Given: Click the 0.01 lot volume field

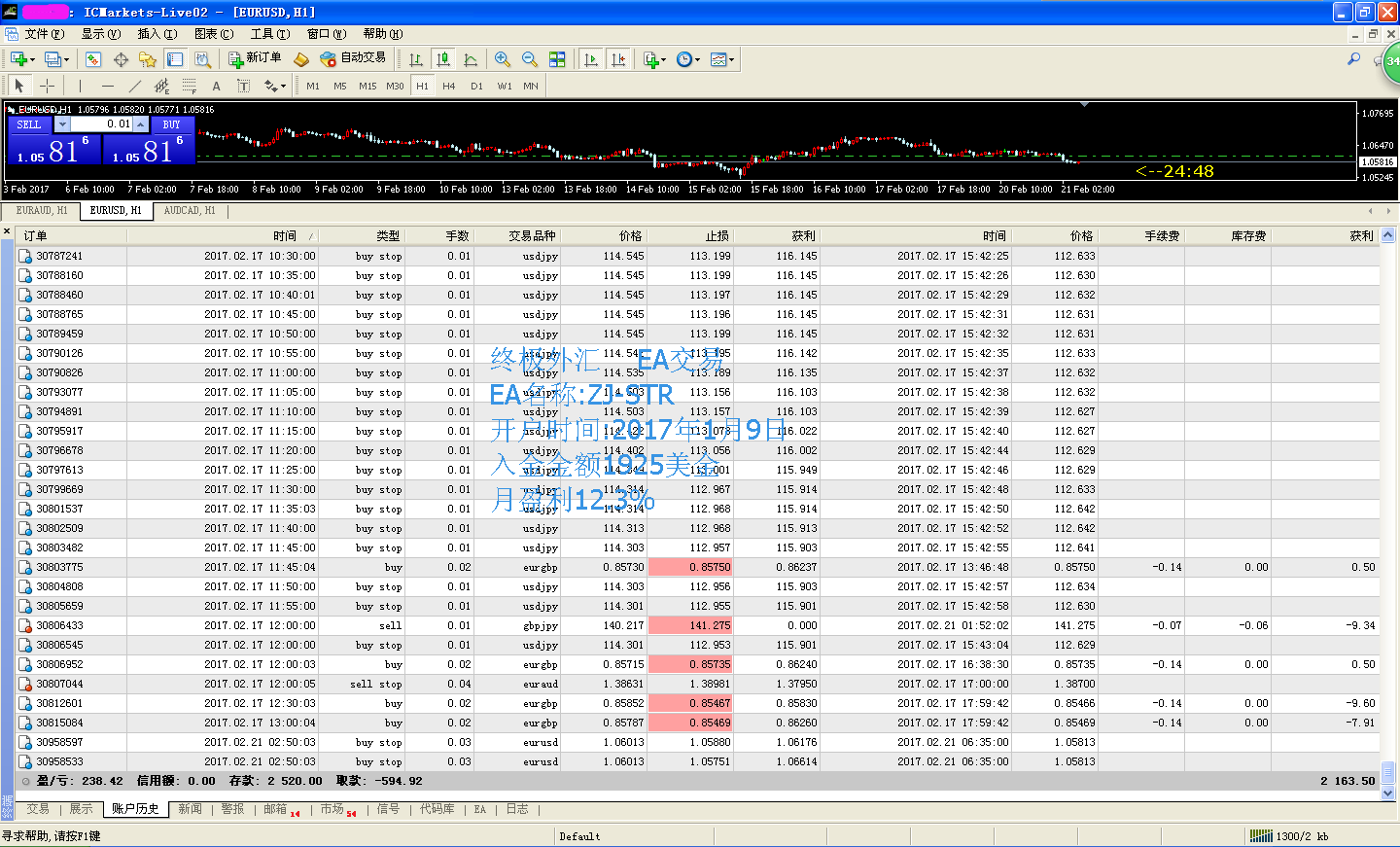Looking at the screenshot, I should click(x=101, y=124).
